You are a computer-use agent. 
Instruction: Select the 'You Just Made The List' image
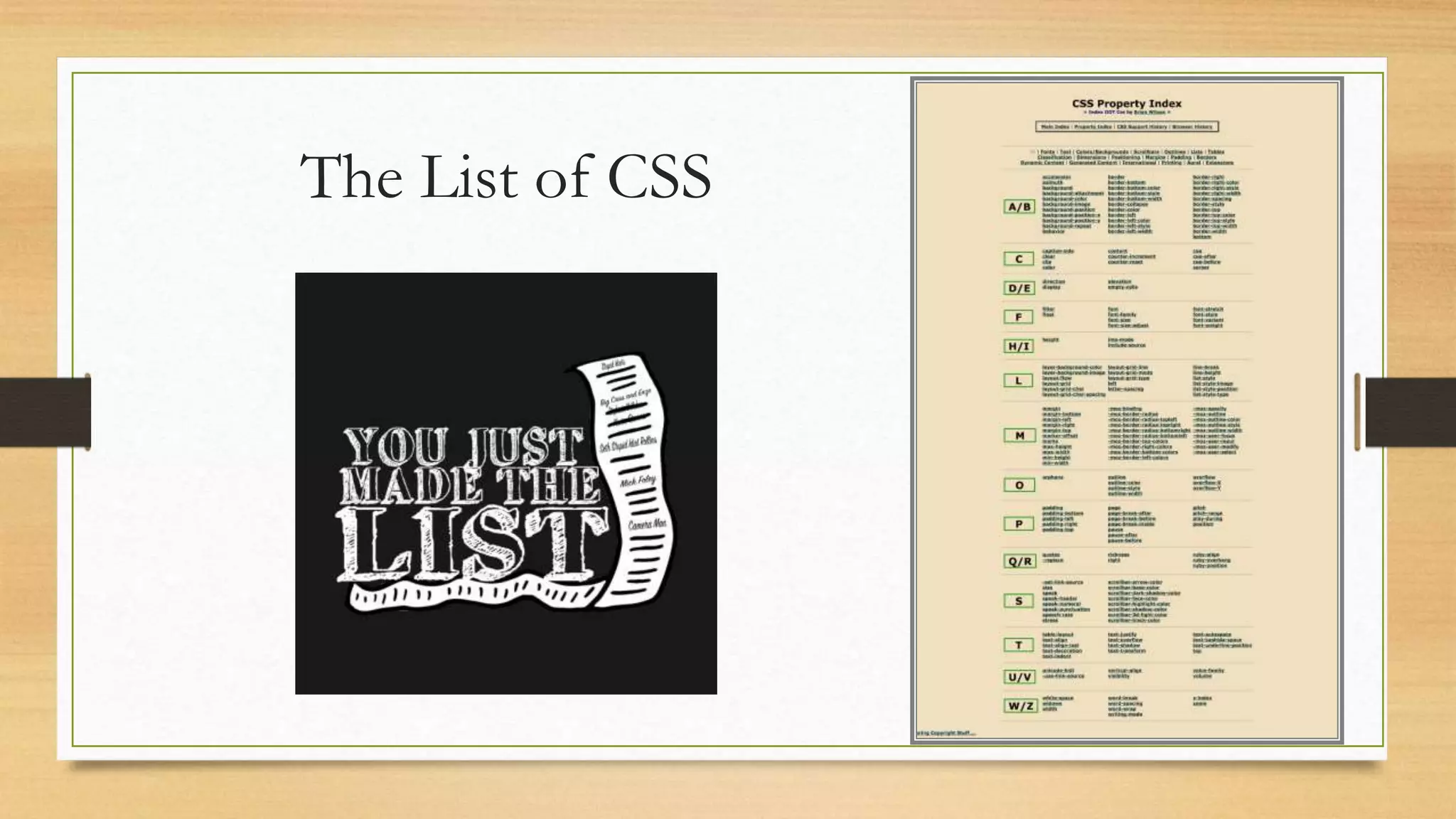click(505, 483)
